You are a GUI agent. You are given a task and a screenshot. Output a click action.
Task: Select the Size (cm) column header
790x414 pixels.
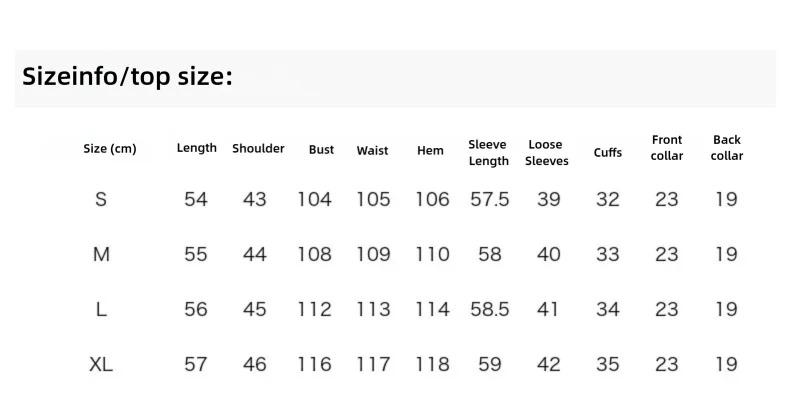[110, 149]
